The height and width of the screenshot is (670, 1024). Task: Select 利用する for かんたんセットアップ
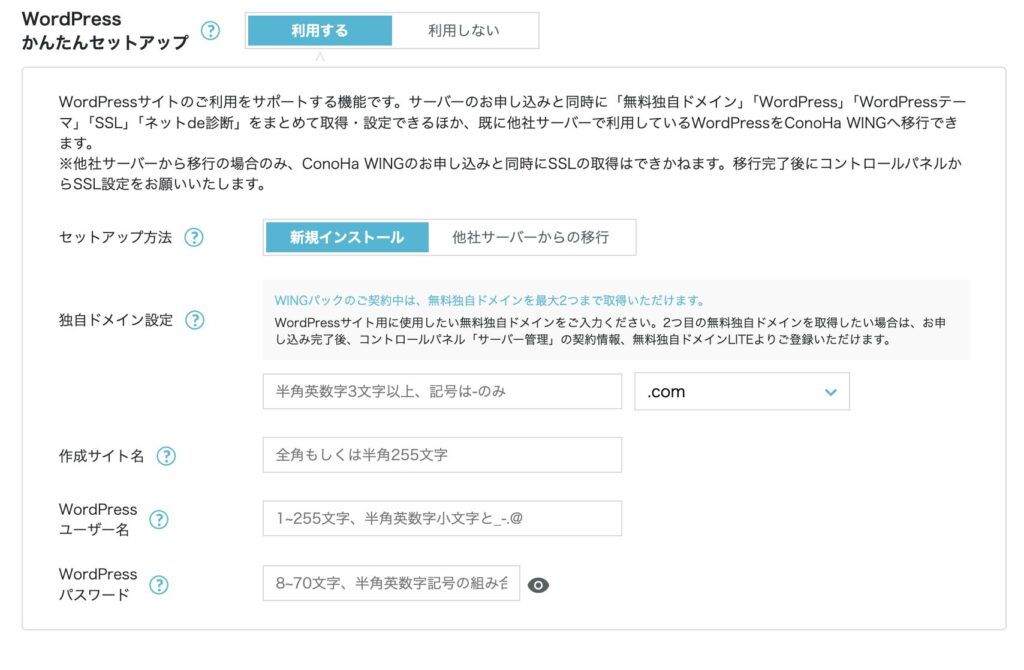[x=320, y=31]
